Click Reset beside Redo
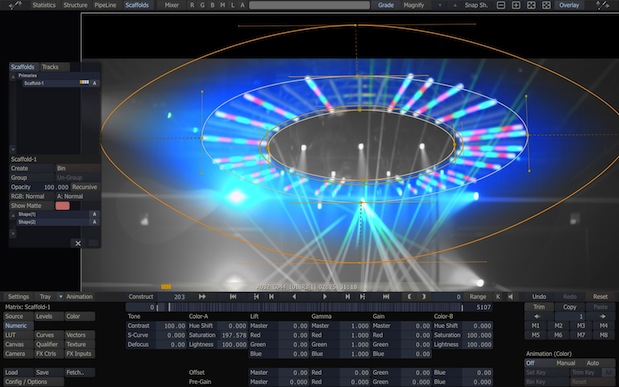 click(600, 297)
